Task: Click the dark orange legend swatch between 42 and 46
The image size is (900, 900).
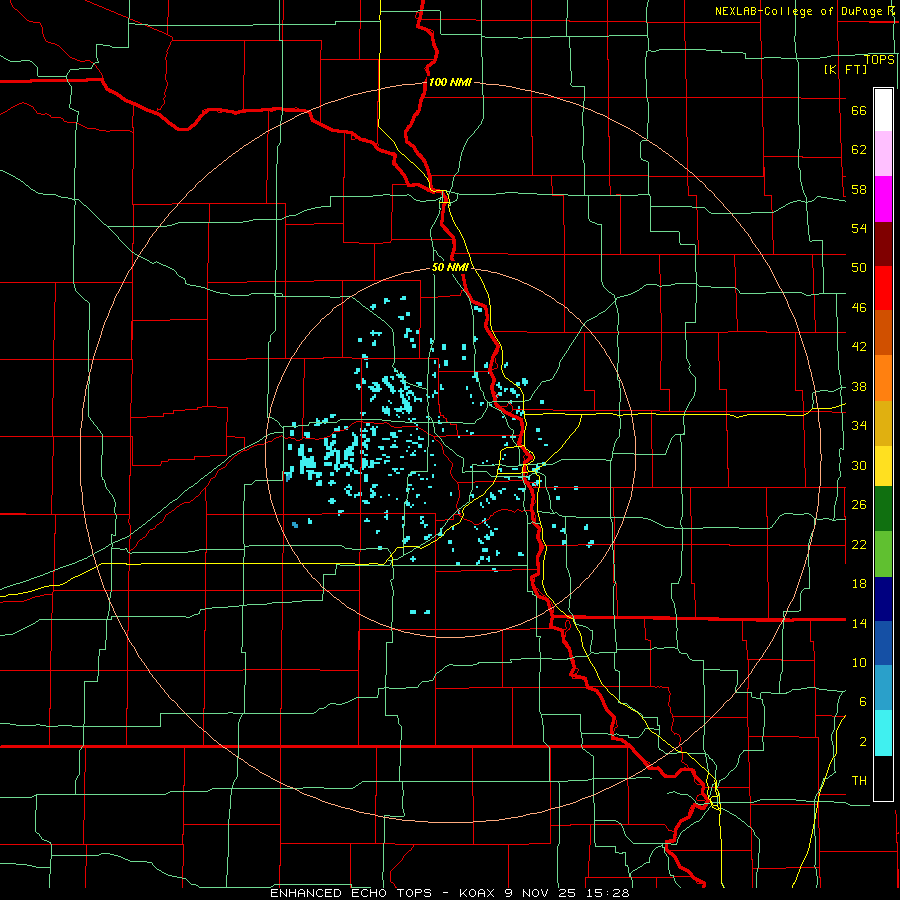Action: point(883,333)
